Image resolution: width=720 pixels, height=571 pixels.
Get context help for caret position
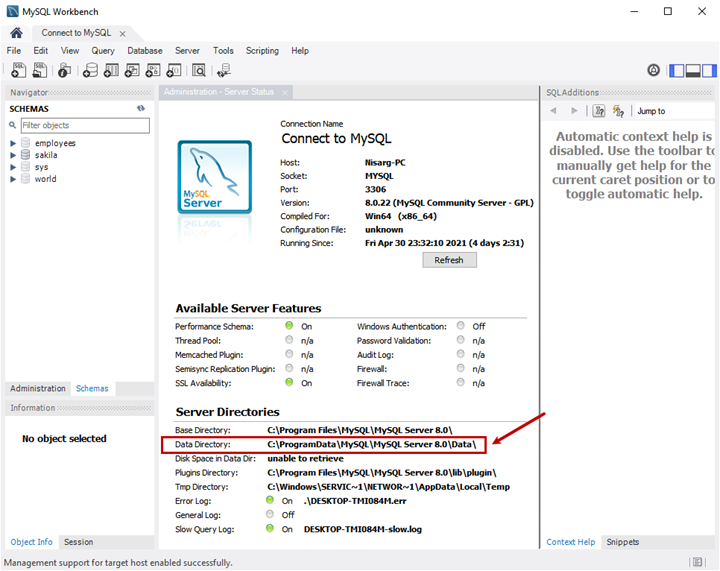coord(599,111)
